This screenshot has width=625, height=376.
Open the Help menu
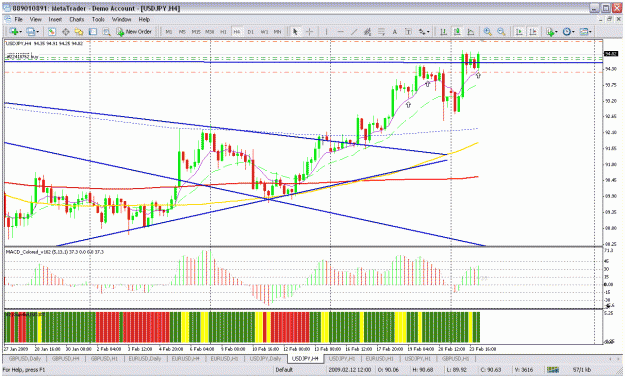point(144,19)
